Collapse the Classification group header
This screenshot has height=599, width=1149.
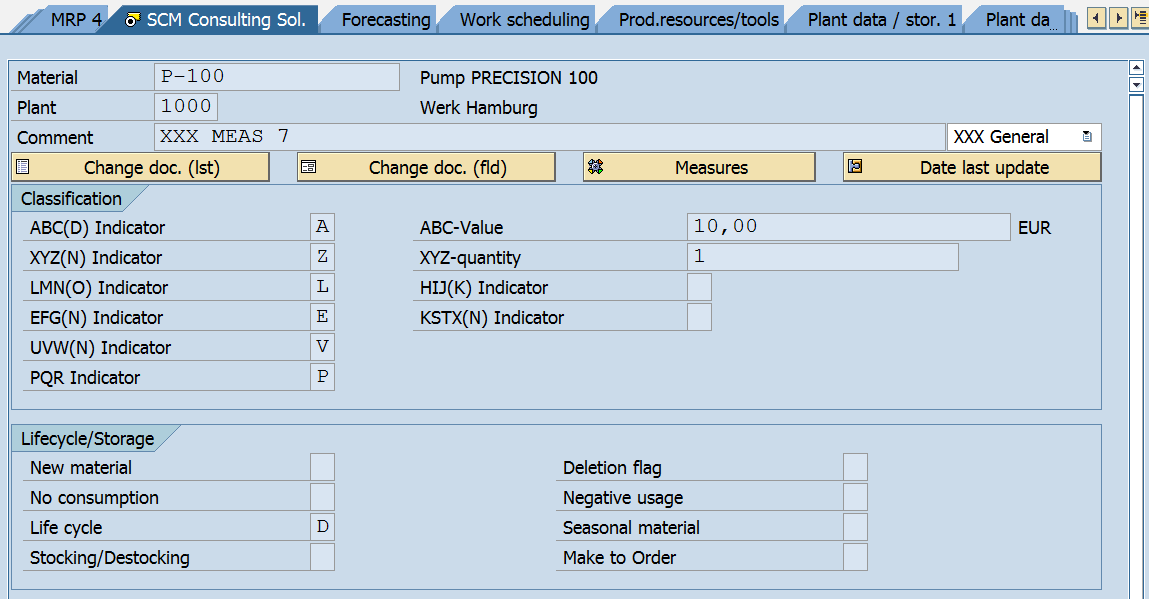coord(72,198)
